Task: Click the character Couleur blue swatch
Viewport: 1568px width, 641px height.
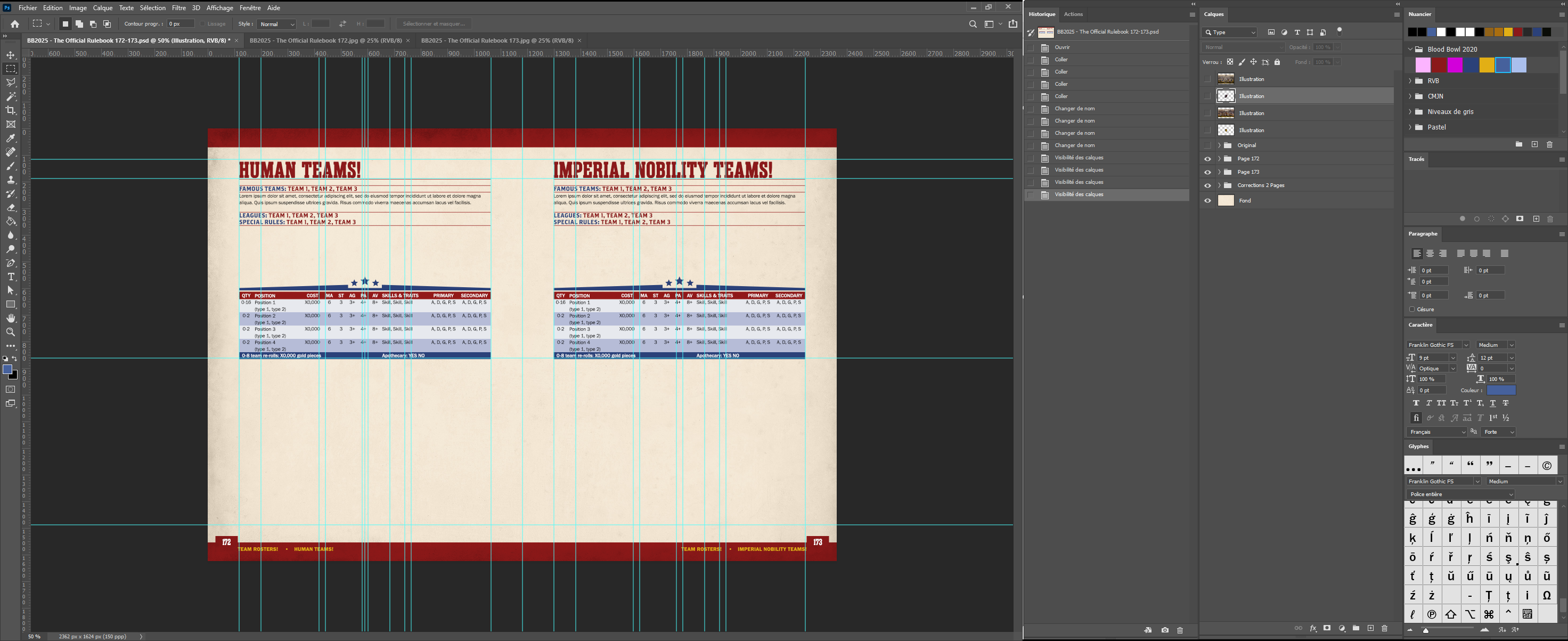Action: pyautogui.click(x=1500, y=390)
